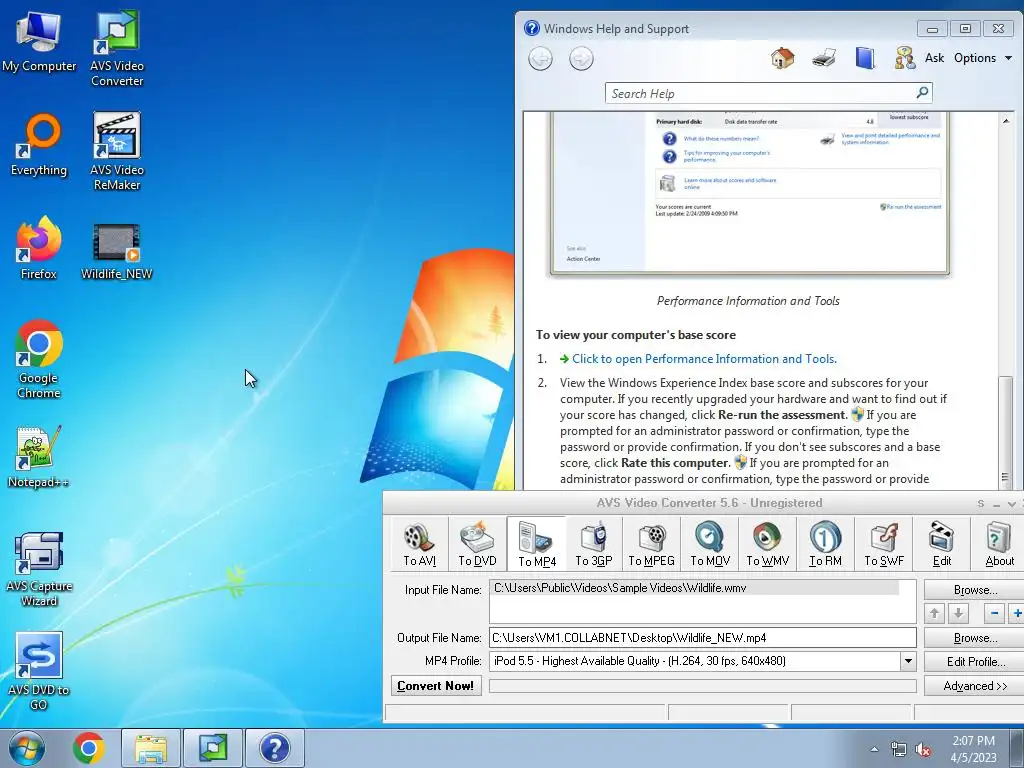Move input file down in list
The width and height of the screenshot is (1024, 768).
click(958, 613)
